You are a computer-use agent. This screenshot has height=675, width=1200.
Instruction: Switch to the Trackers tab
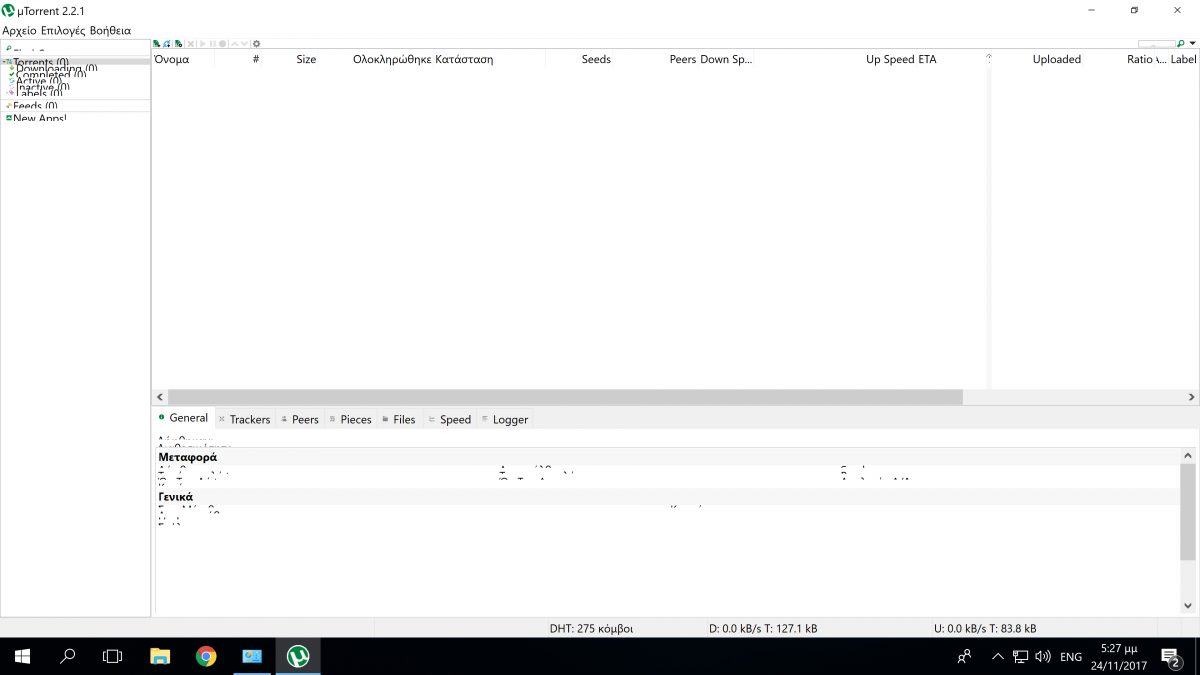[x=244, y=419]
